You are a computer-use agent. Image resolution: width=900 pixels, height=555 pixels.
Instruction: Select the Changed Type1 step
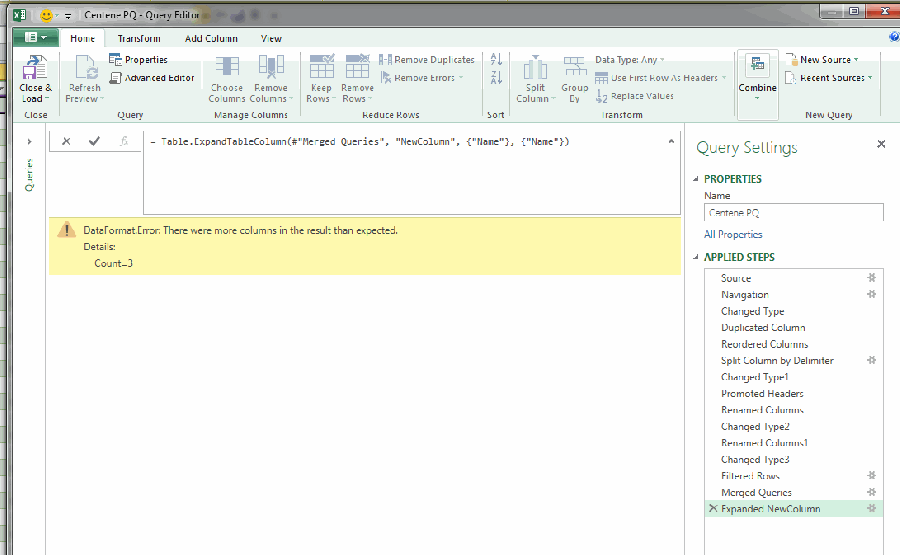coord(755,377)
